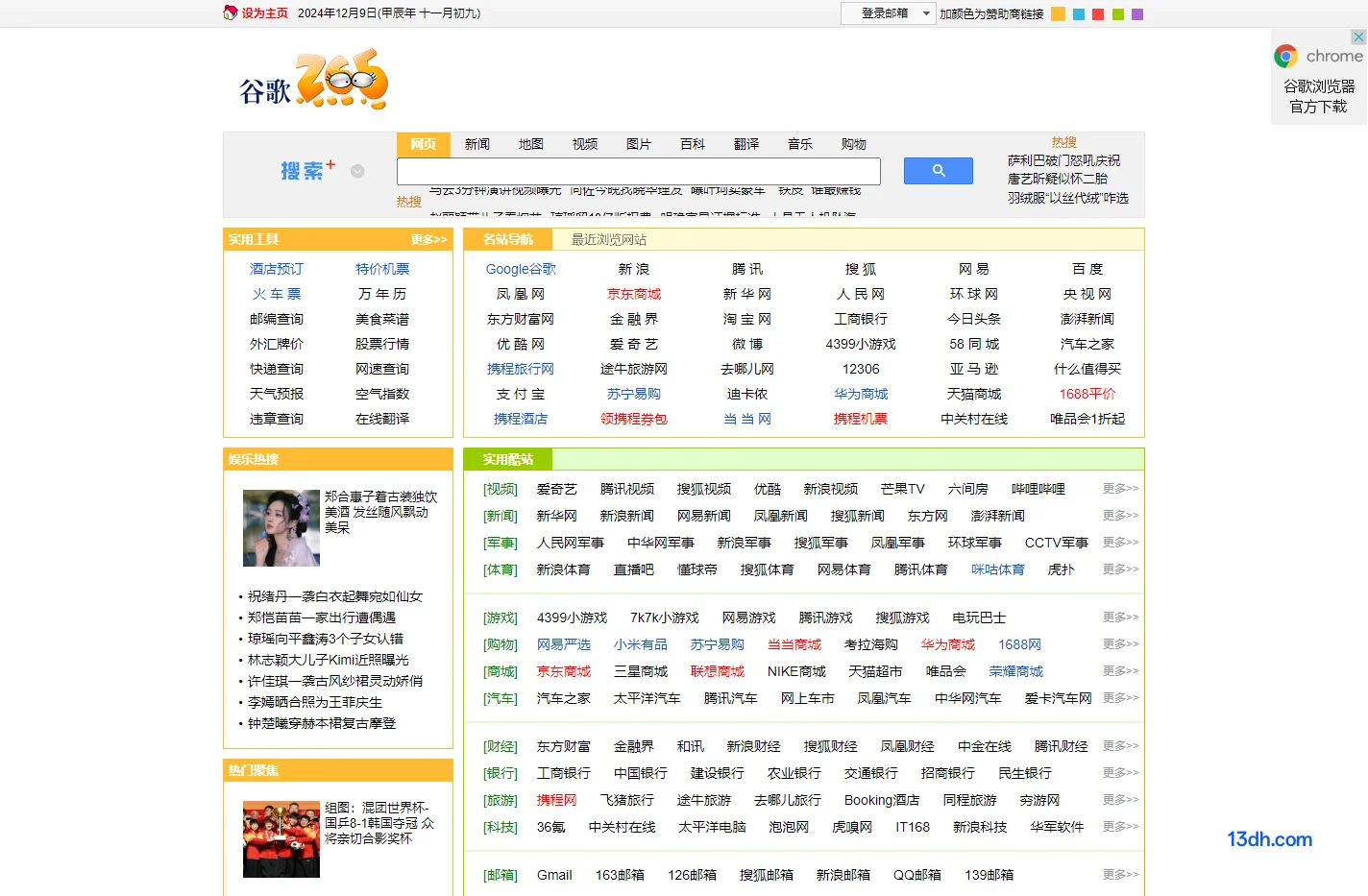1368x896 pixels.
Task: Open headline 祝绪丹一袭白衣起舞宛如仙女
Action: tap(335, 596)
